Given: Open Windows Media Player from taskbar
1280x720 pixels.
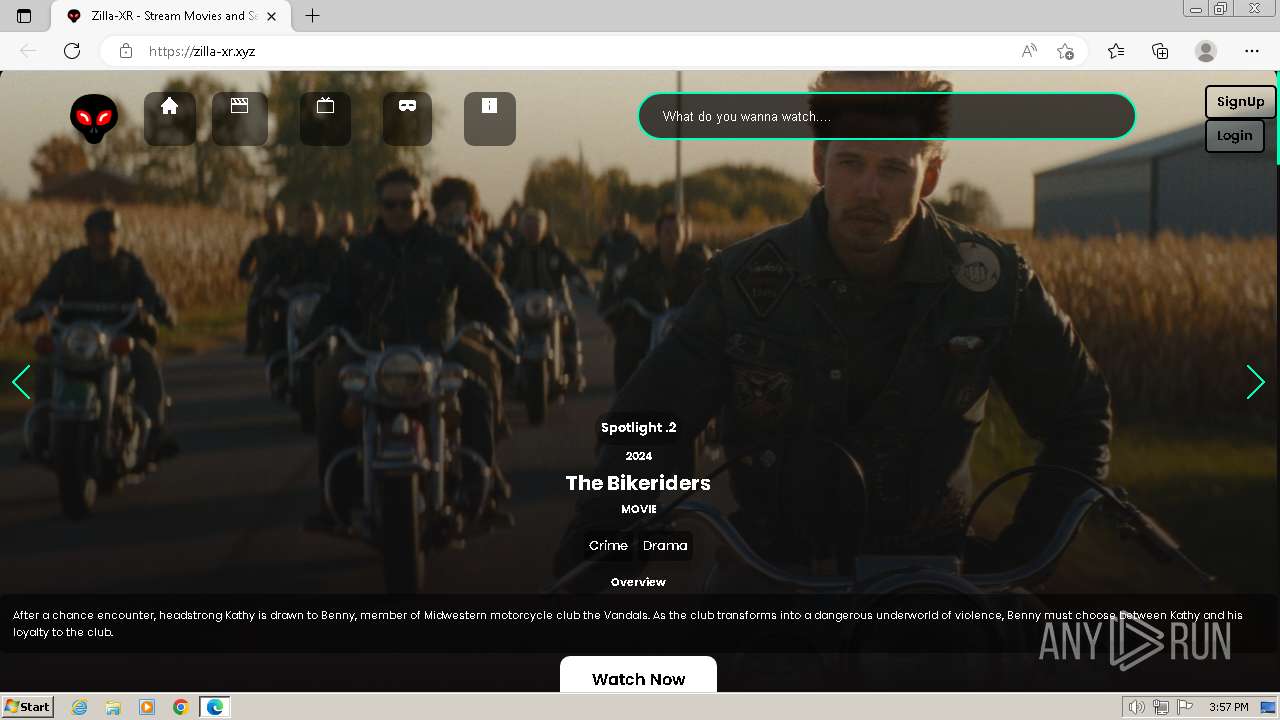Looking at the screenshot, I should [x=147, y=707].
